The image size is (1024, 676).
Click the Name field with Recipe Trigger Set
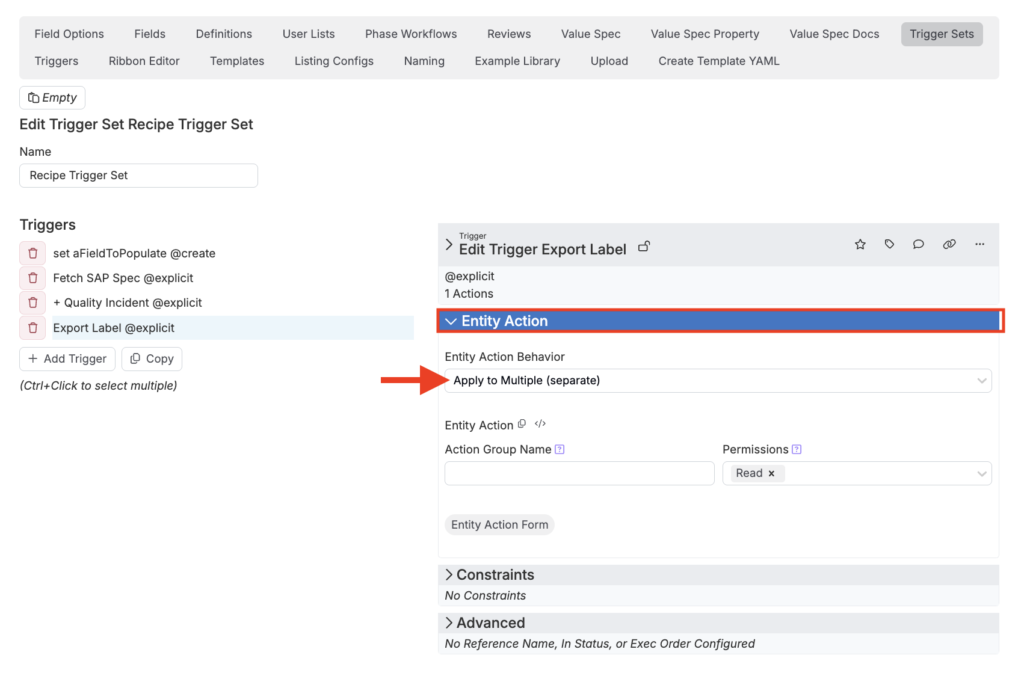coord(138,176)
